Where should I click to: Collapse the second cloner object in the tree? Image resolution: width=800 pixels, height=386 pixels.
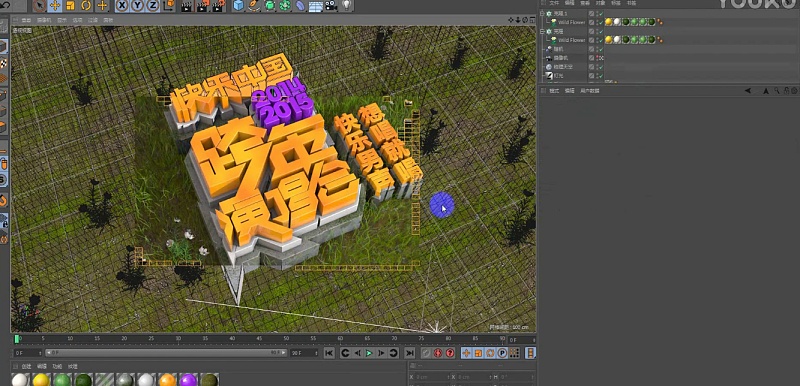(542, 31)
